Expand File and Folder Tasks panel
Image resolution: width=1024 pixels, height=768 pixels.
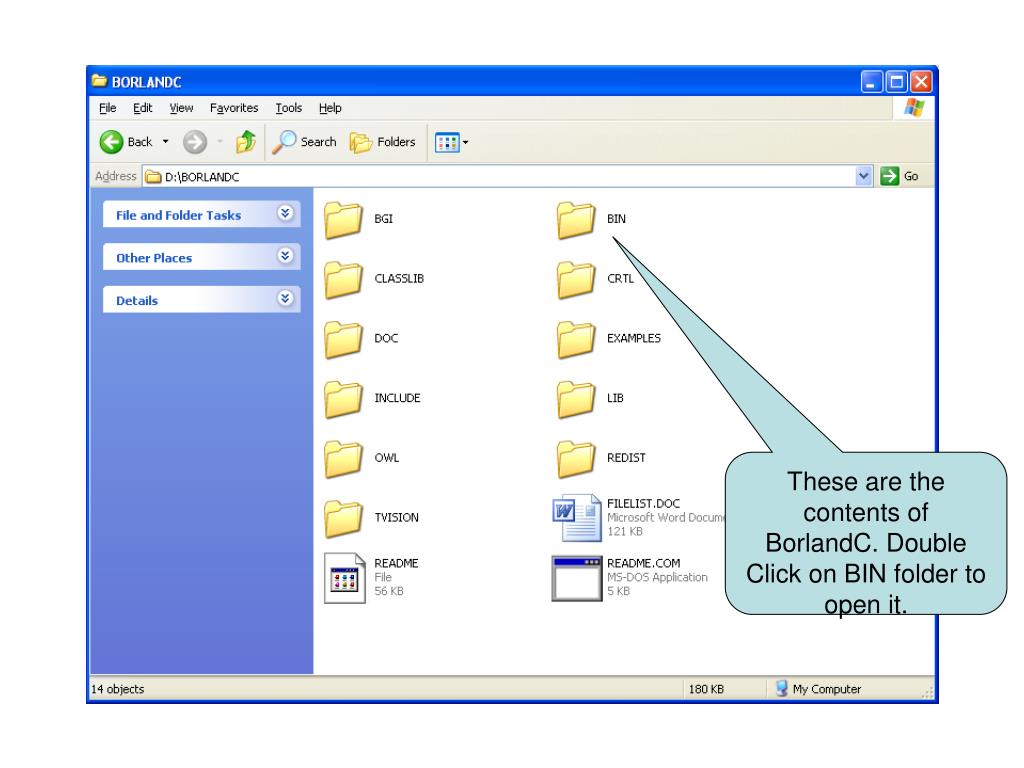(285, 214)
